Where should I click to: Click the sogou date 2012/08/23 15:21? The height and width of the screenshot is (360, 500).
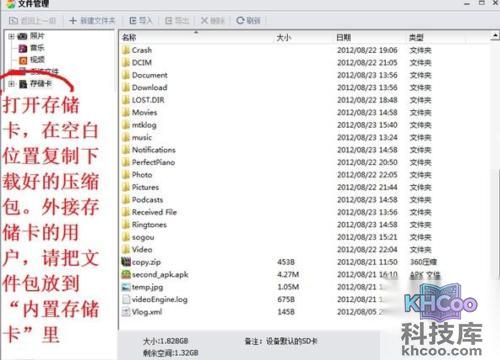[x=367, y=237]
